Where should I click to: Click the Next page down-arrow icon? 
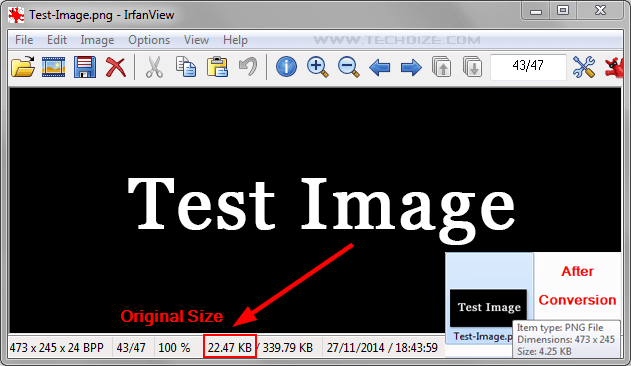[x=472, y=66]
